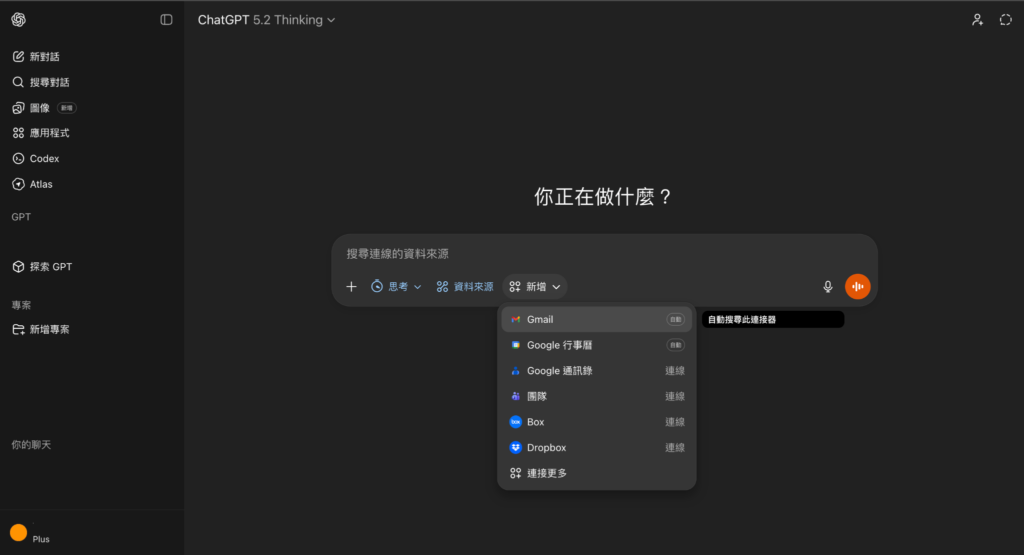The height and width of the screenshot is (555, 1024).
Task: Expand the 思考 thinking dropdown
Action: tap(396, 287)
